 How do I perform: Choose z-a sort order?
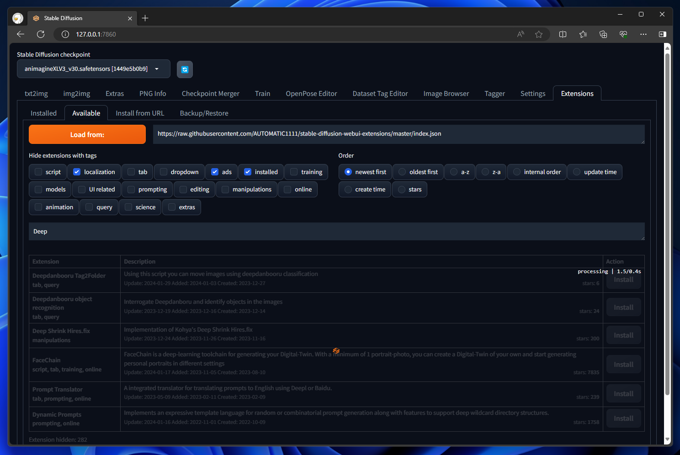[485, 172]
